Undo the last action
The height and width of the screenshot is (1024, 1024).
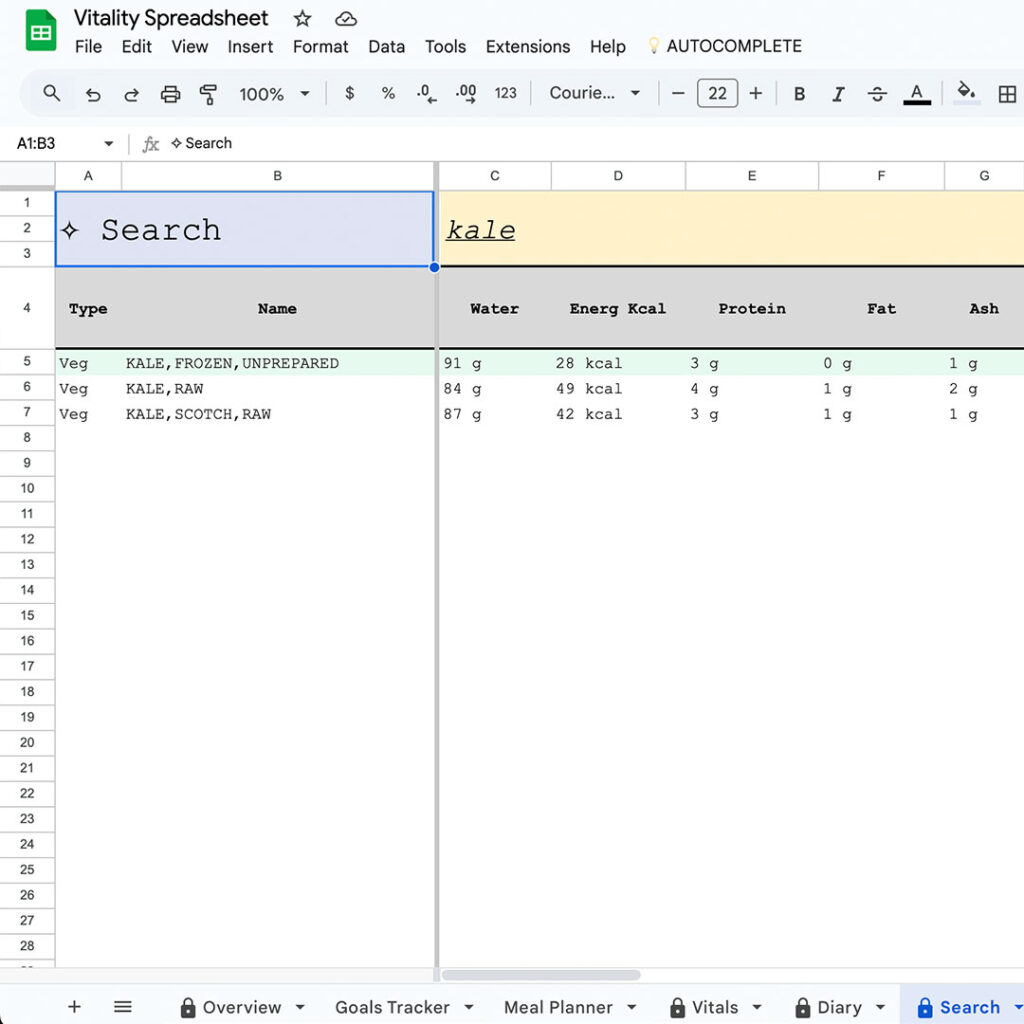(x=93, y=95)
